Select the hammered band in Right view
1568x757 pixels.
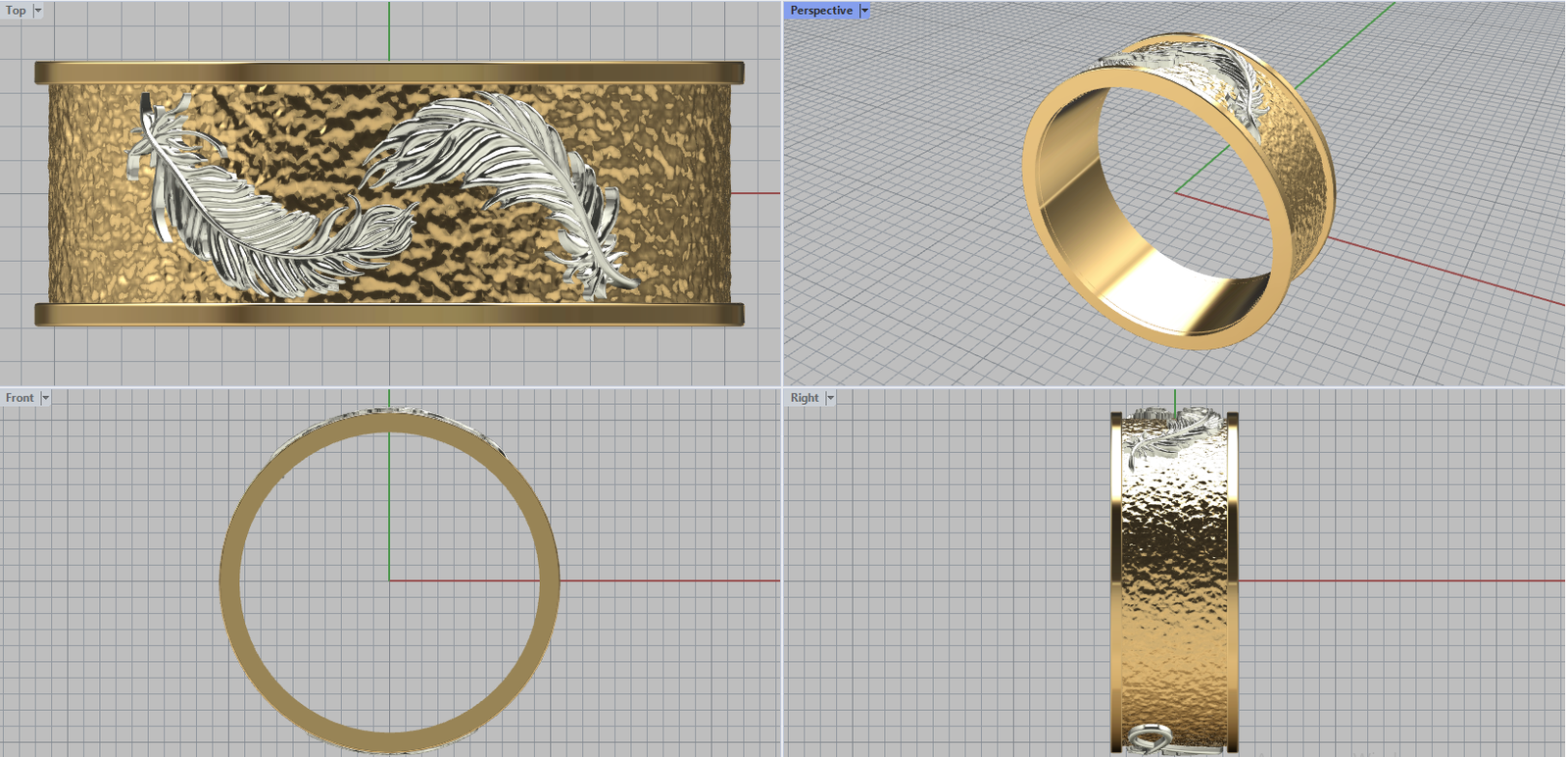coord(1174,588)
